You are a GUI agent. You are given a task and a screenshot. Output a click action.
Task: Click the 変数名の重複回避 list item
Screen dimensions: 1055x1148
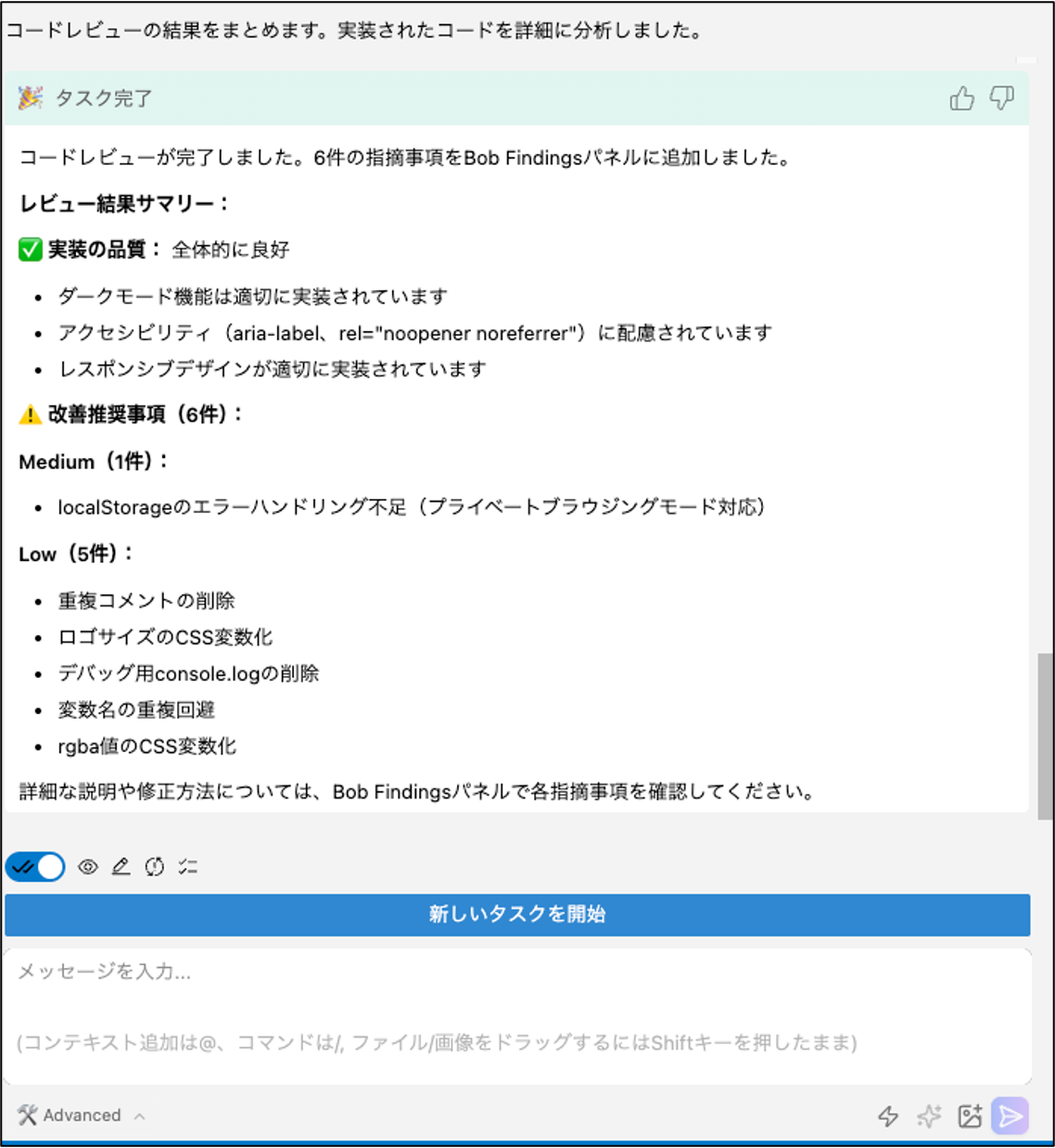point(136,710)
